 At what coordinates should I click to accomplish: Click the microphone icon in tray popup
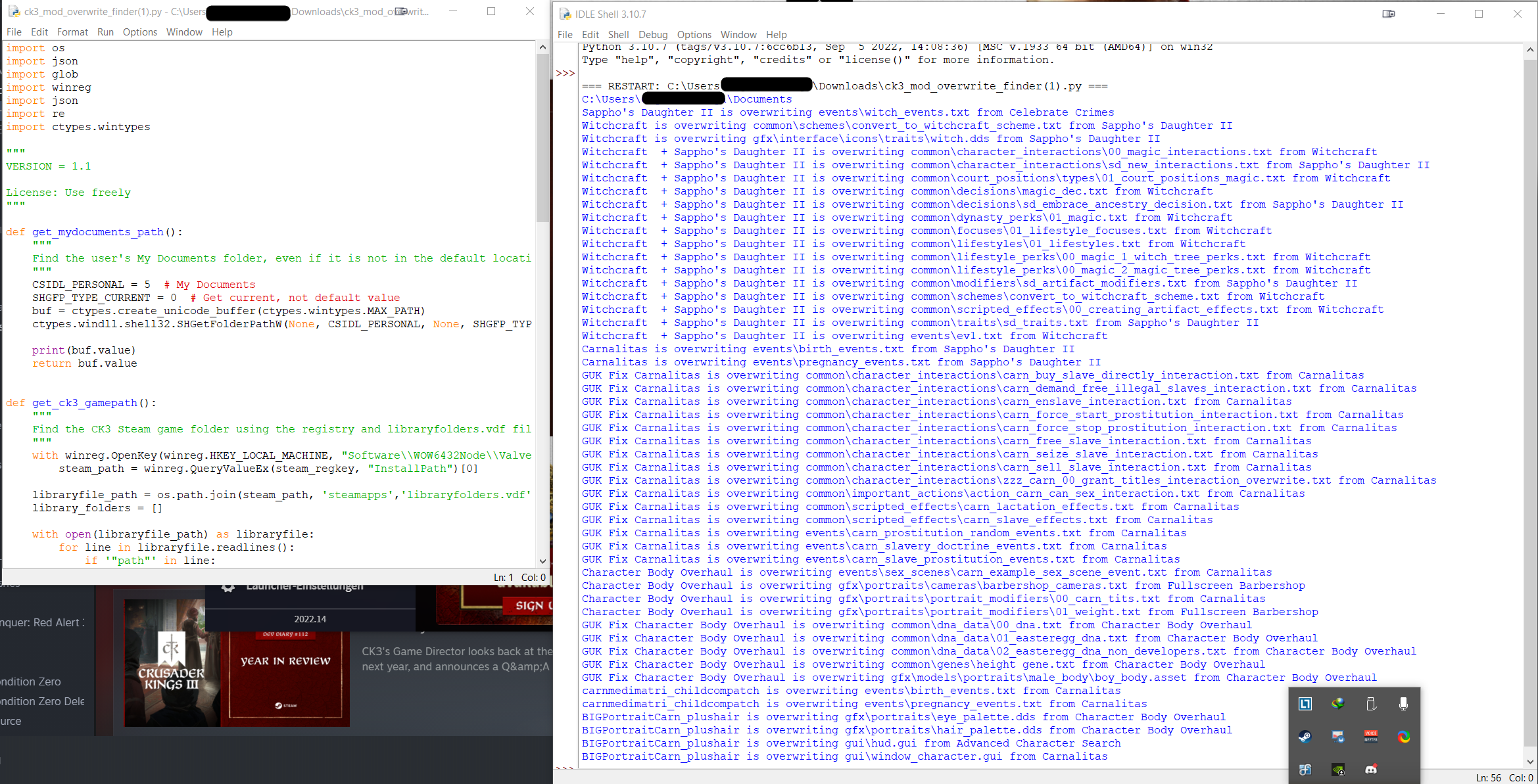point(1403,704)
